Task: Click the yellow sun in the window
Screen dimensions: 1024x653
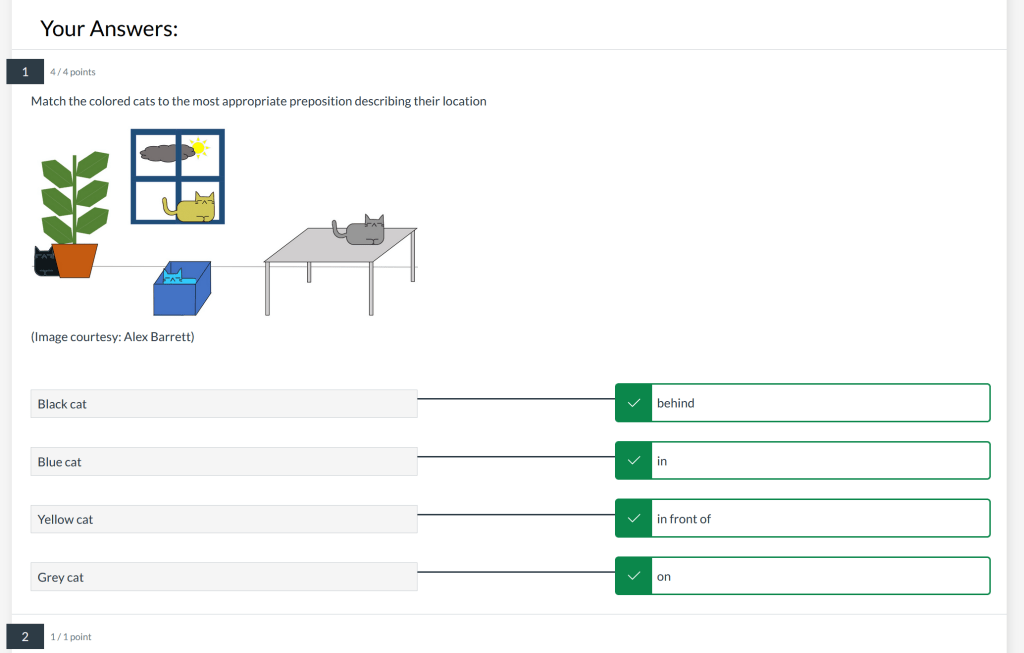Action: (199, 149)
